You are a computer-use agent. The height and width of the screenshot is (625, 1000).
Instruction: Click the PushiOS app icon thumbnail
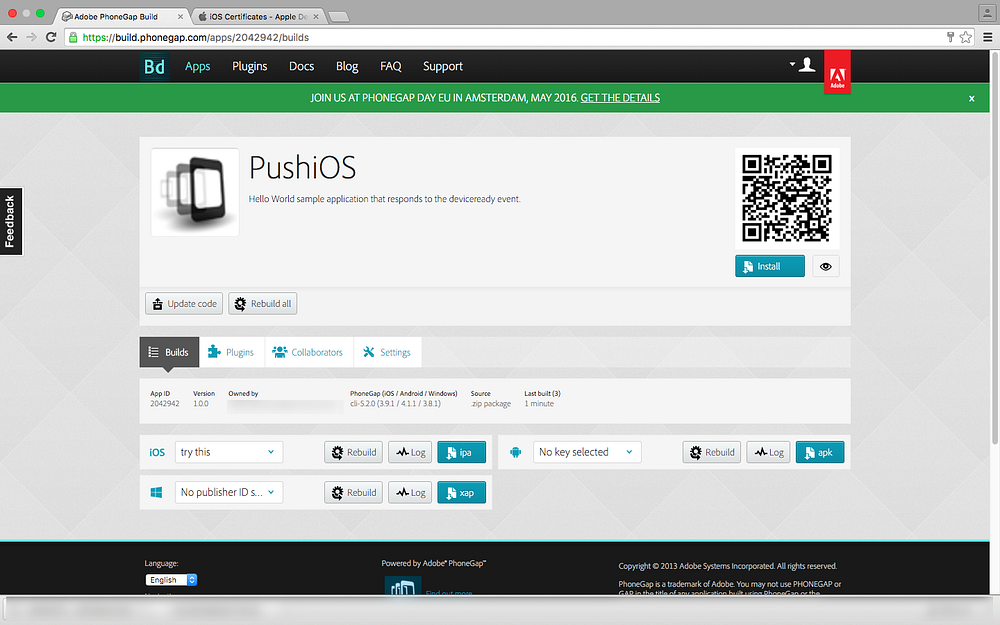pos(195,193)
